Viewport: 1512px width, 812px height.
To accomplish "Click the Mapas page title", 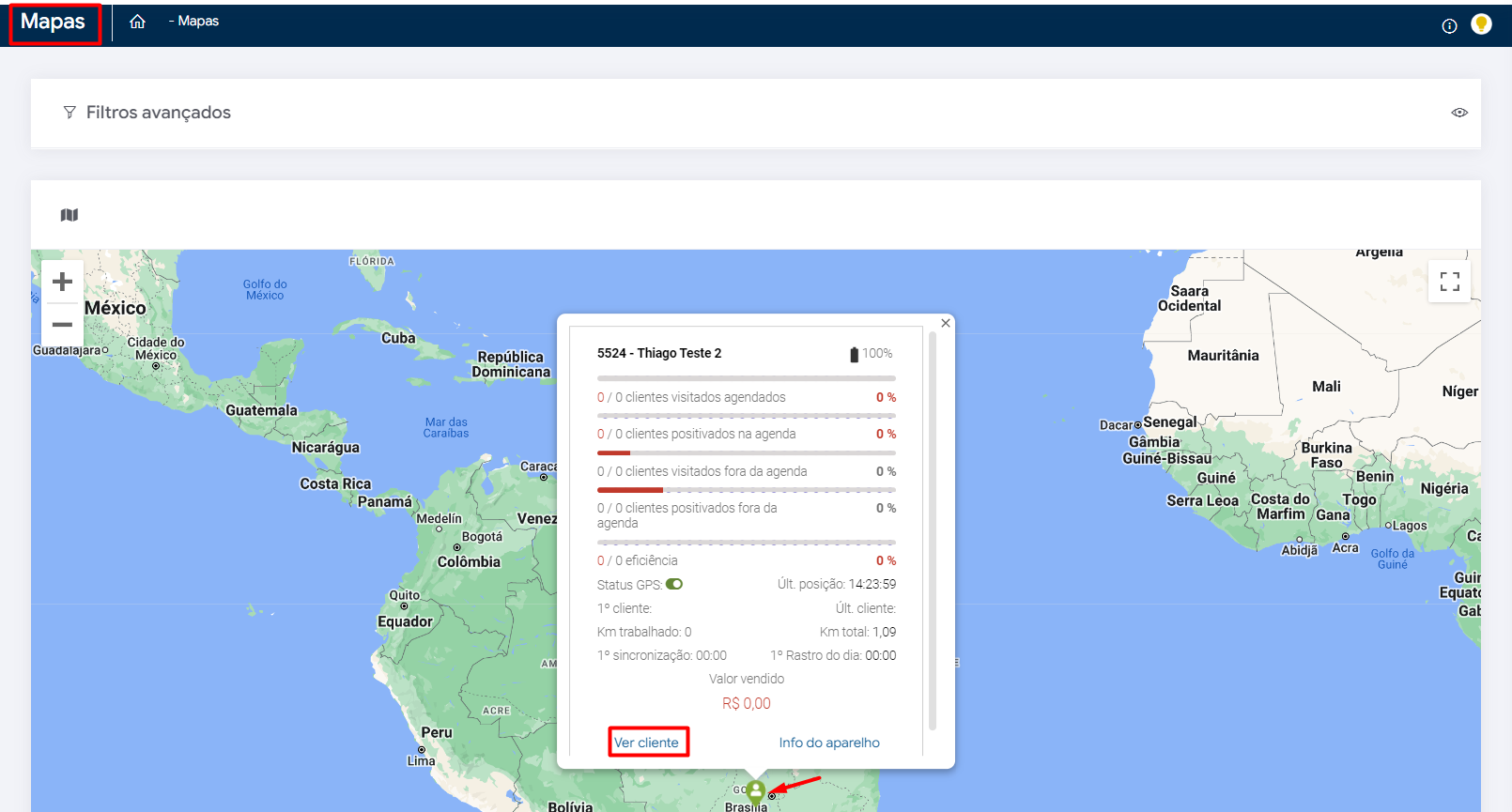I will click(x=54, y=23).
